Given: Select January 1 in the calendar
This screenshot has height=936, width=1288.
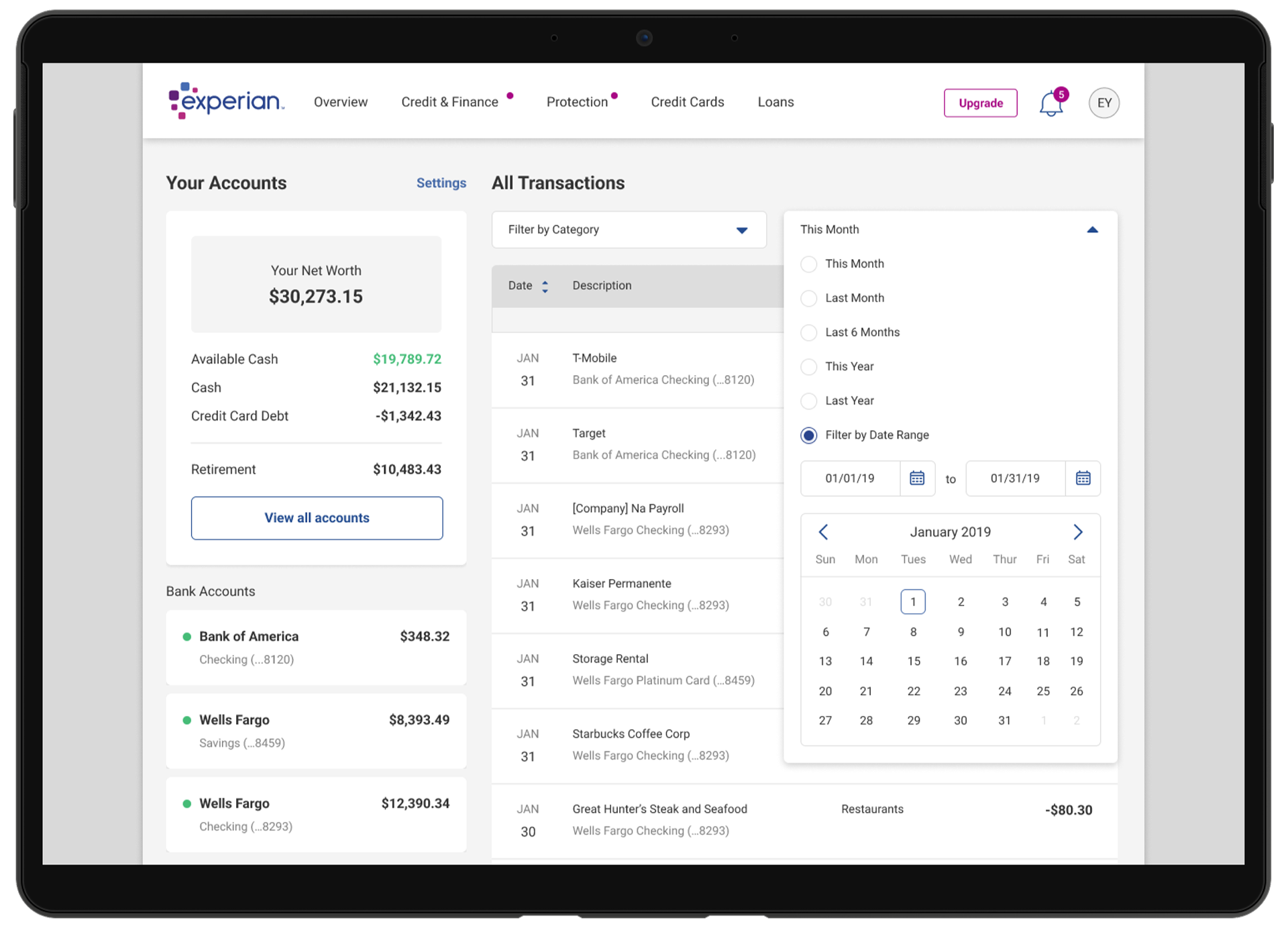Looking at the screenshot, I should click(913, 602).
